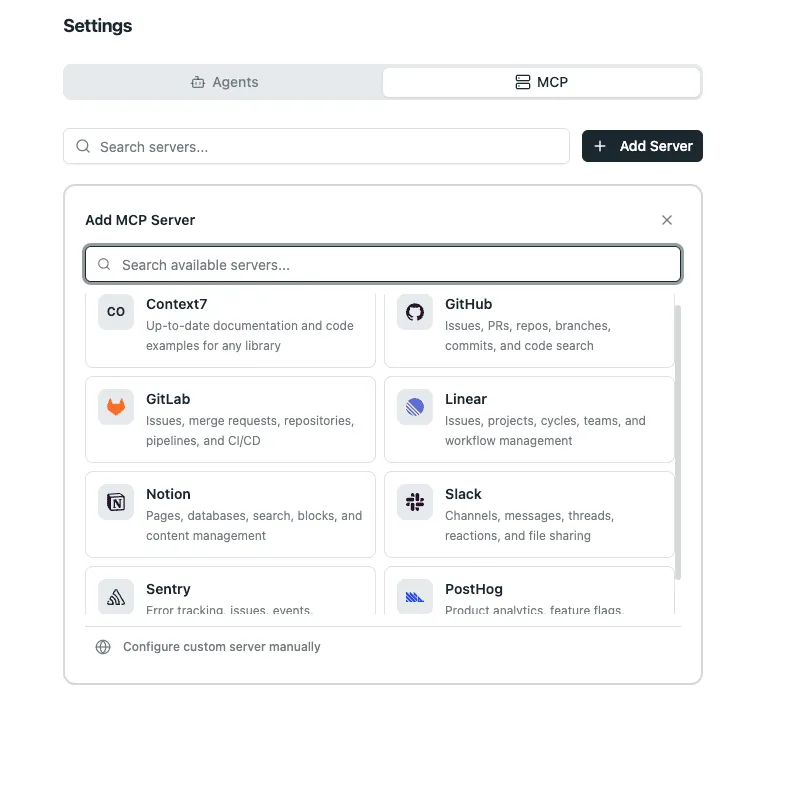This screenshot has height=811, width=789.
Task: Select the GitHub server card title
Action: tap(468, 304)
